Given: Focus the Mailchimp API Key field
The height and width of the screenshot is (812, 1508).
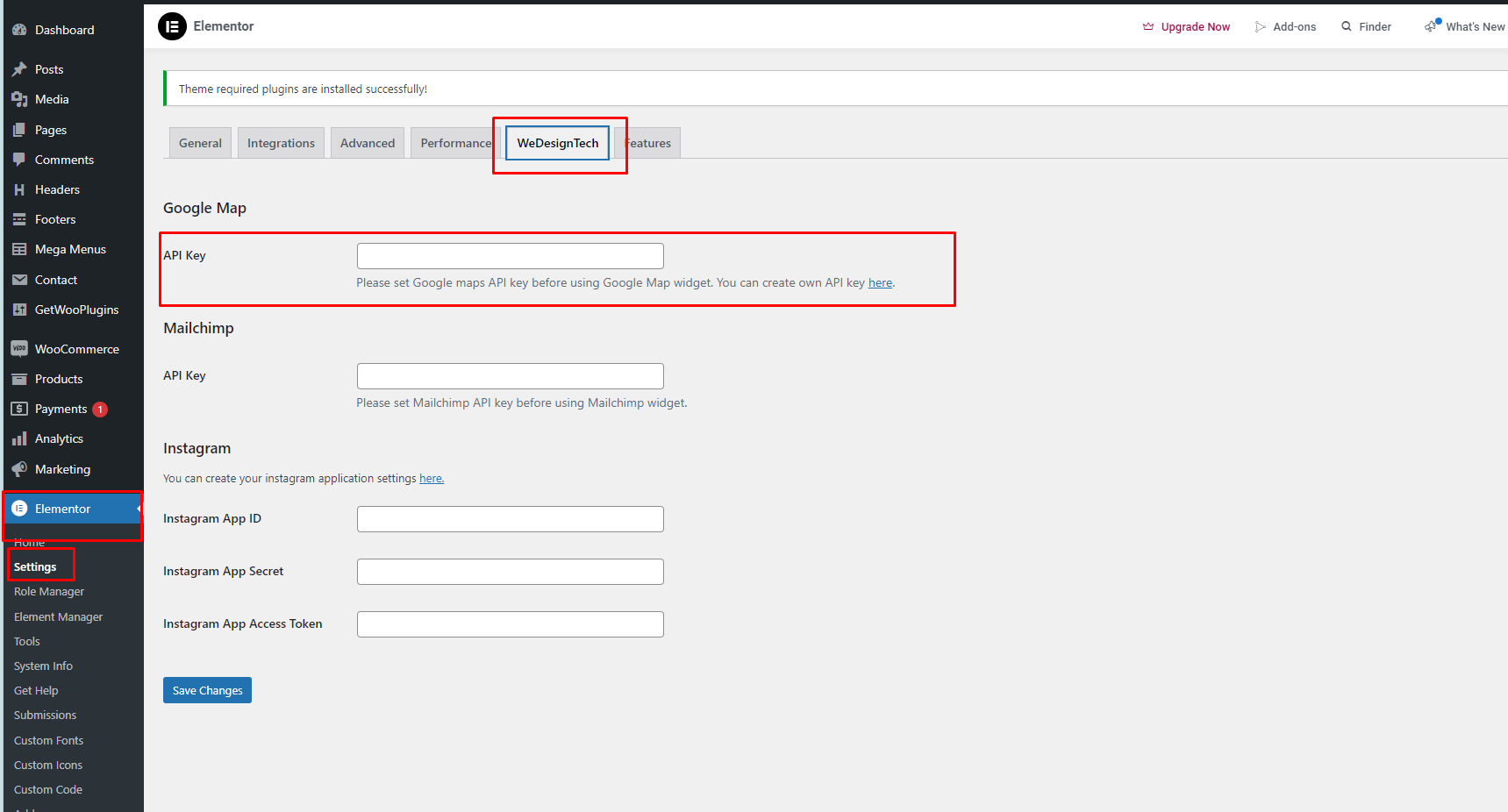Looking at the screenshot, I should point(511,376).
